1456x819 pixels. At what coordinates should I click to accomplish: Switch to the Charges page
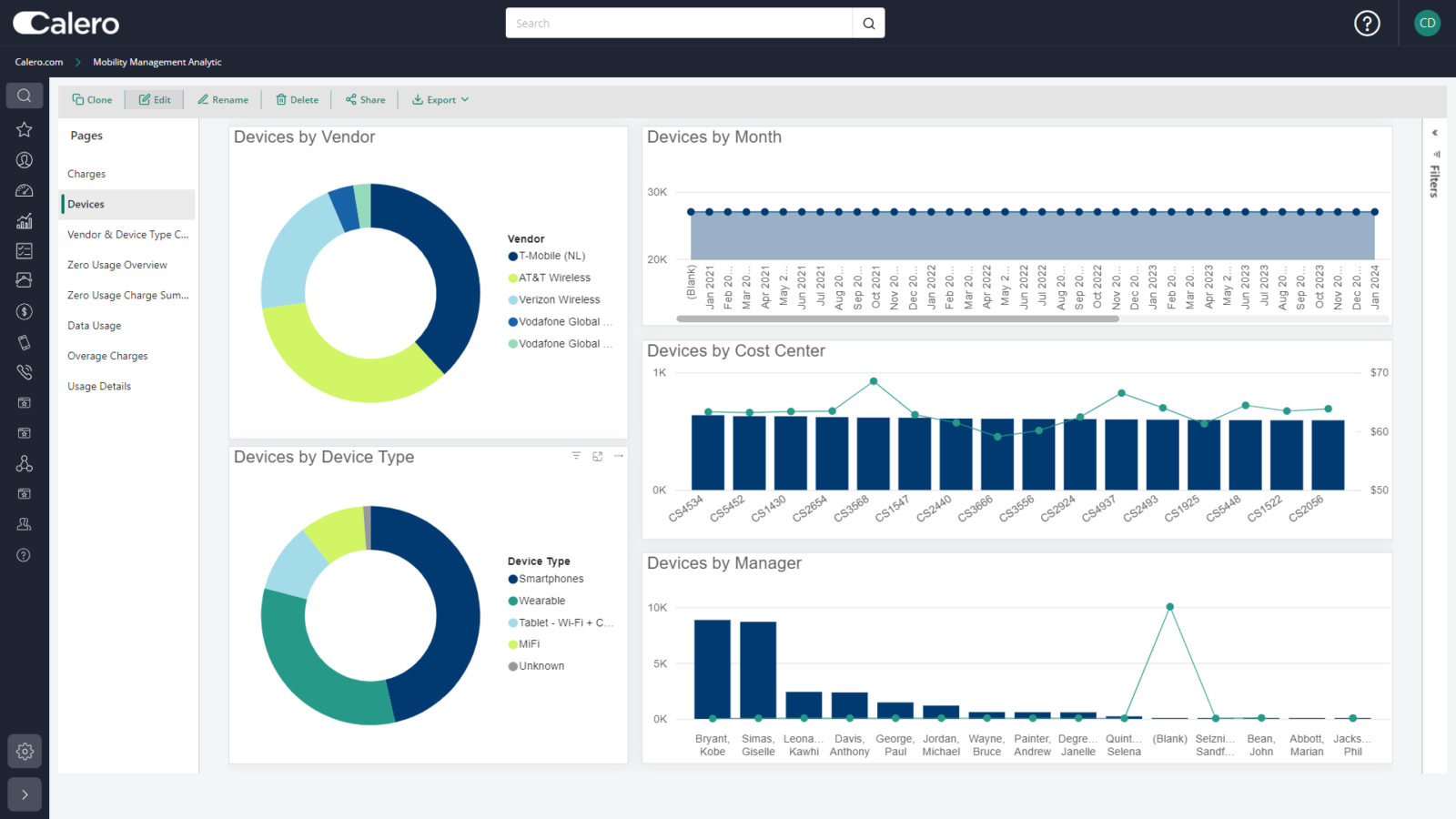tap(86, 173)
